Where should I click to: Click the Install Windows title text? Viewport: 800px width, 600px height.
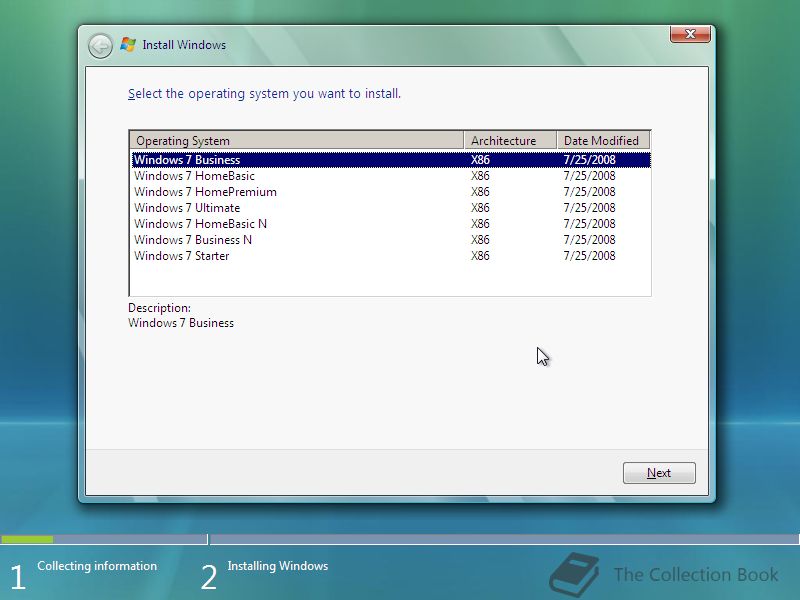click(x=184, y=45)
